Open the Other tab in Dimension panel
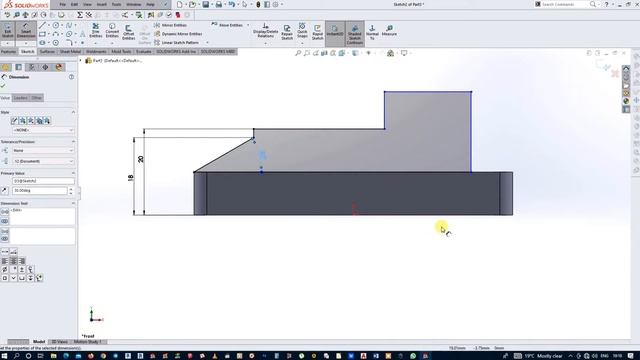Screen dimensions: 640x360 [x=36, y=98]
